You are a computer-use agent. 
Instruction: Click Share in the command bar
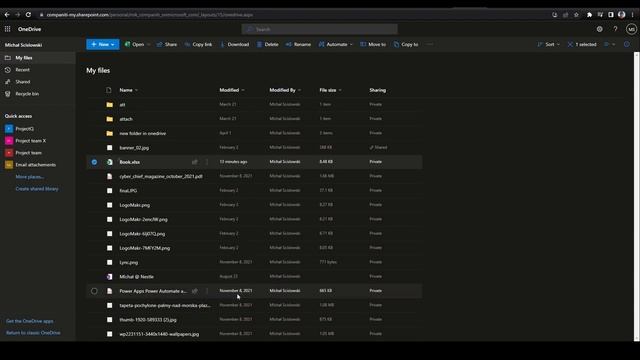pos(167,44)
